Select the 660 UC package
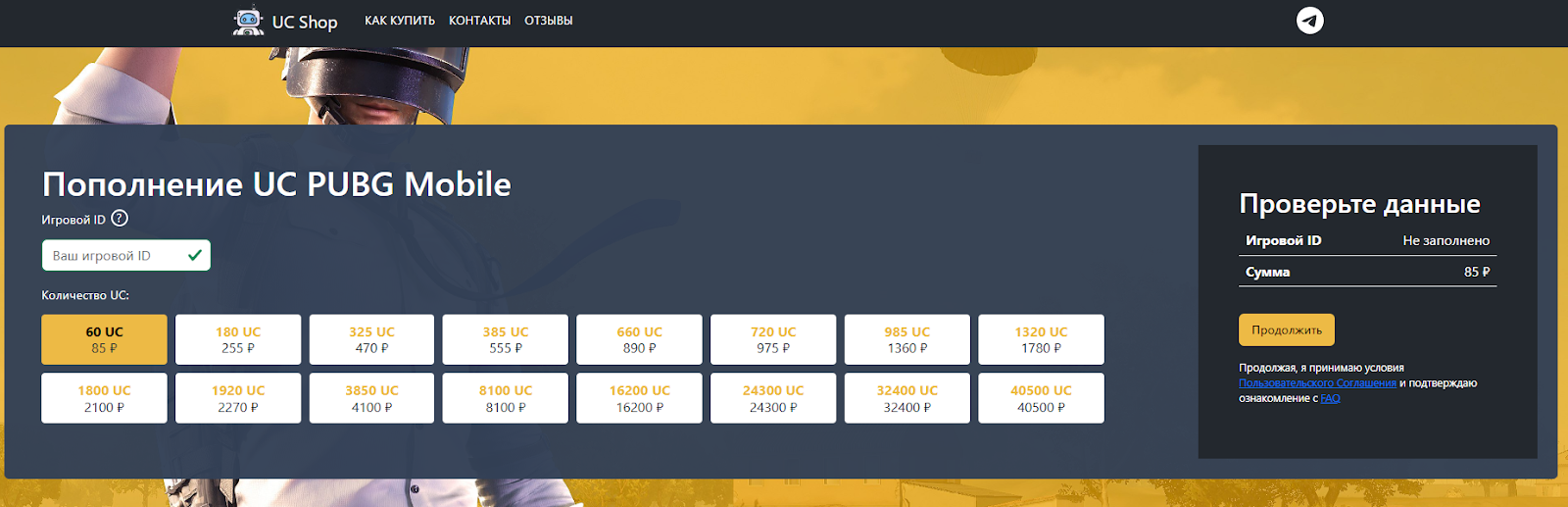Screen dimensions: 1568x507 [639, 339]
